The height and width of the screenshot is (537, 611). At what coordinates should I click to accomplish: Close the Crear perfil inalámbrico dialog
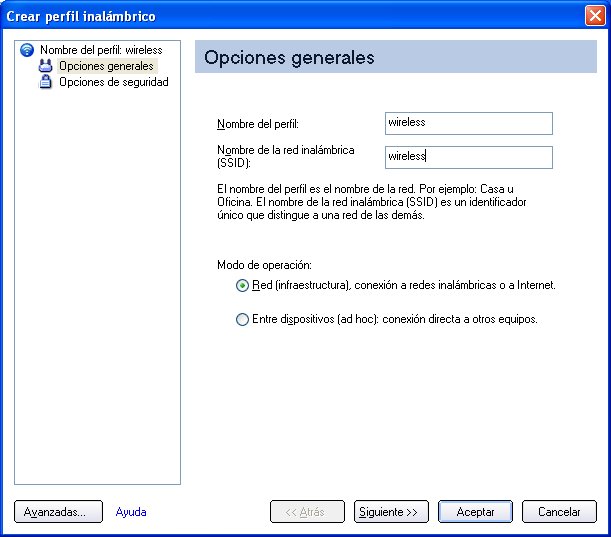595,16
